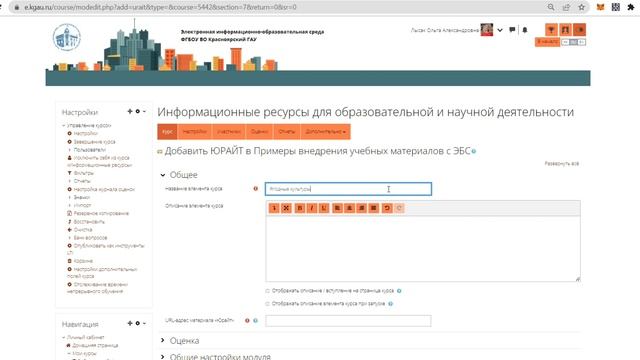The width and height of the screenshot is (640, 360).
Task: Open Фильтры in settings tree
Action: click(83, 173)
